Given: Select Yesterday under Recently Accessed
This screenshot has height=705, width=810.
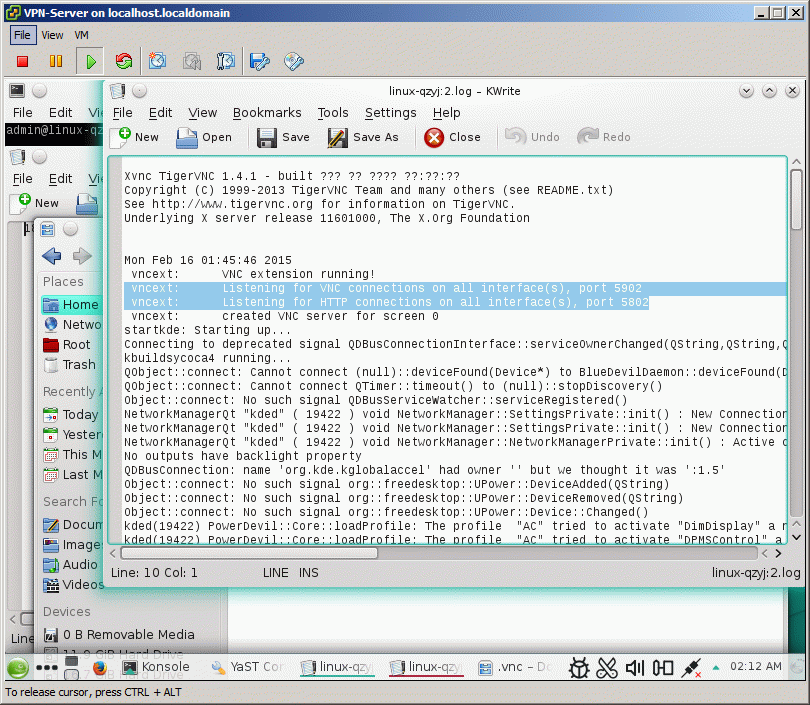Looking at the screenshot, I should pos(72,434).
